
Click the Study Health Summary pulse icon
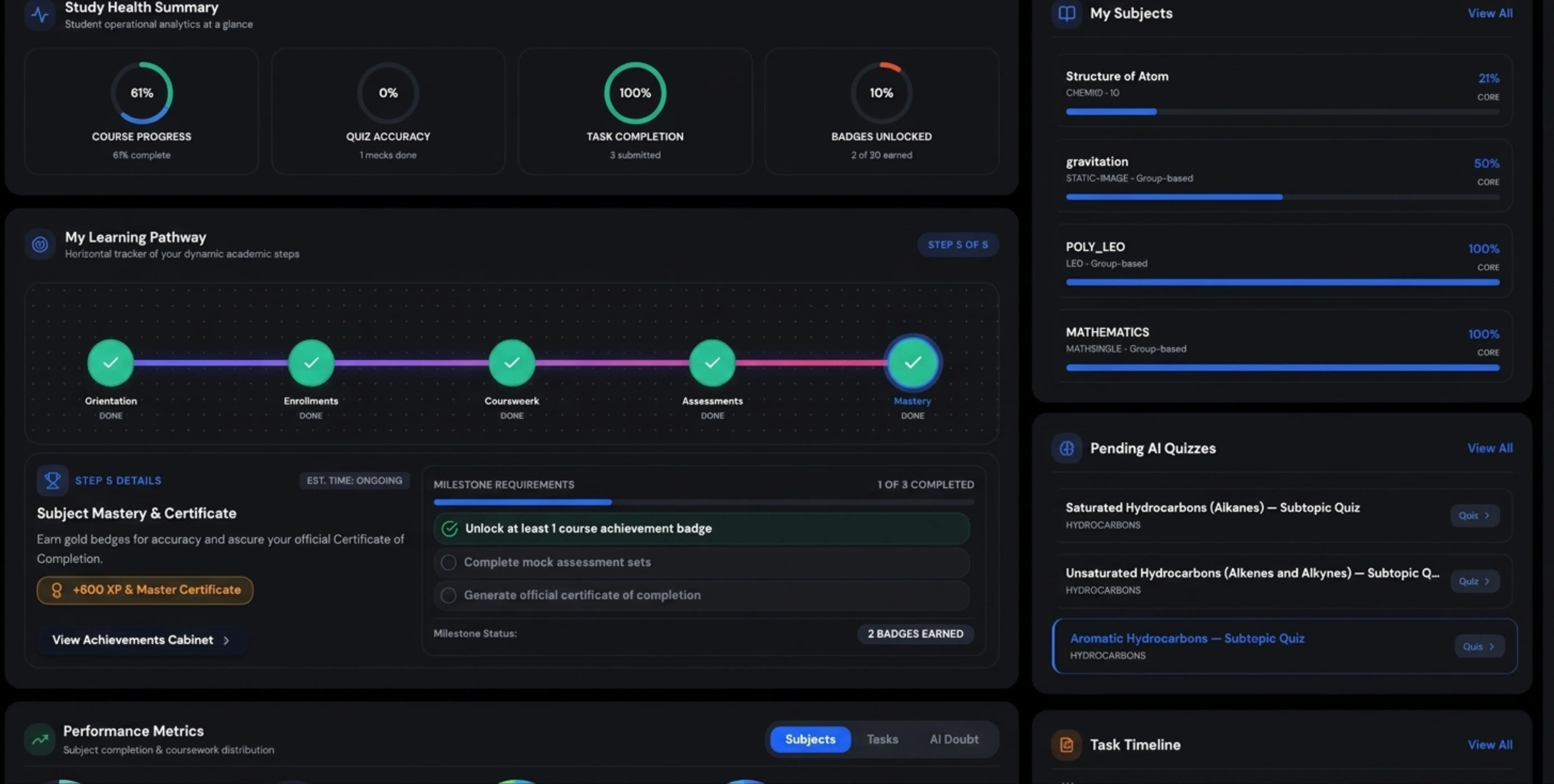point(40,14)
